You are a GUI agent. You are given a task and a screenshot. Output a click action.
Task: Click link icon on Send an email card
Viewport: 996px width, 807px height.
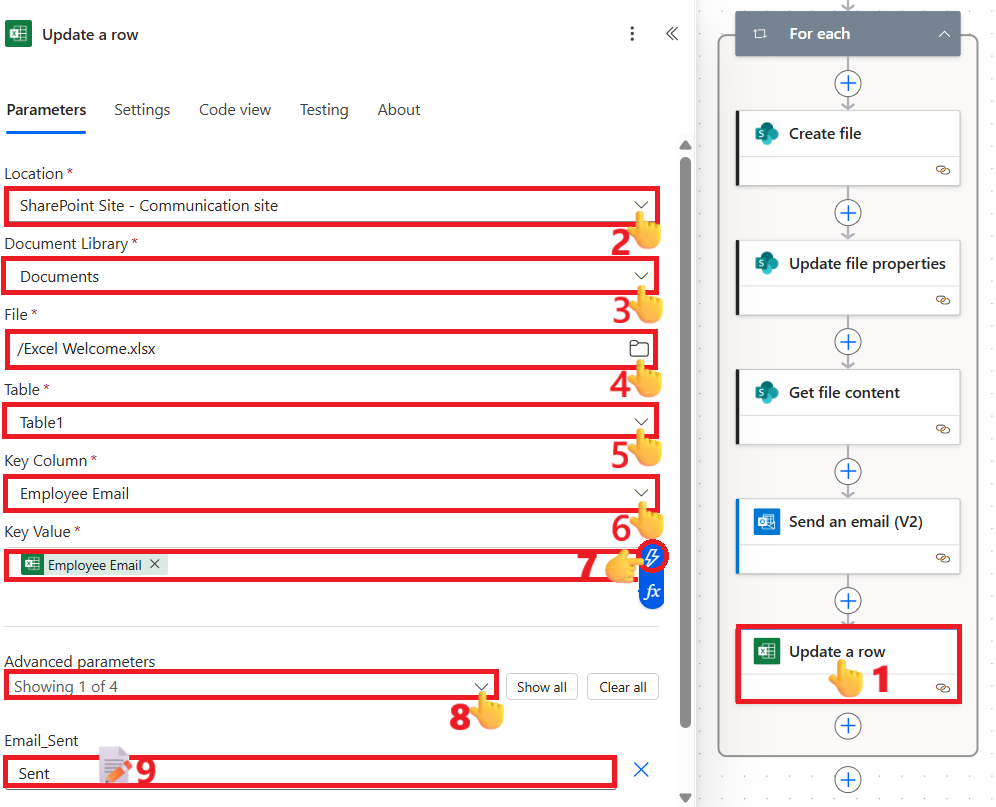point(942,558)
